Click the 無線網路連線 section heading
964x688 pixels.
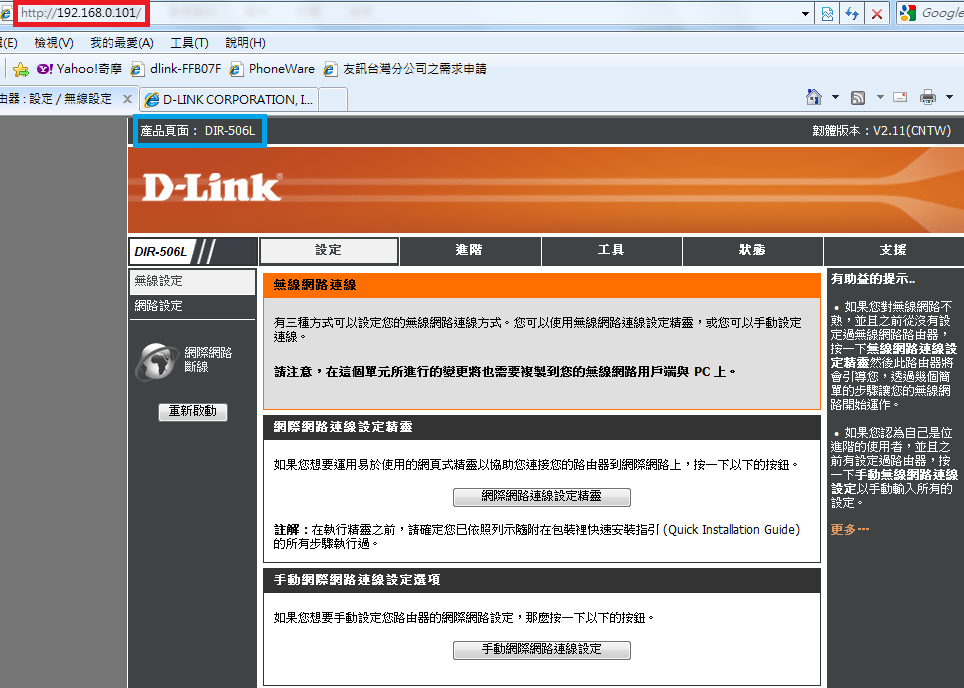pos(315,285)
